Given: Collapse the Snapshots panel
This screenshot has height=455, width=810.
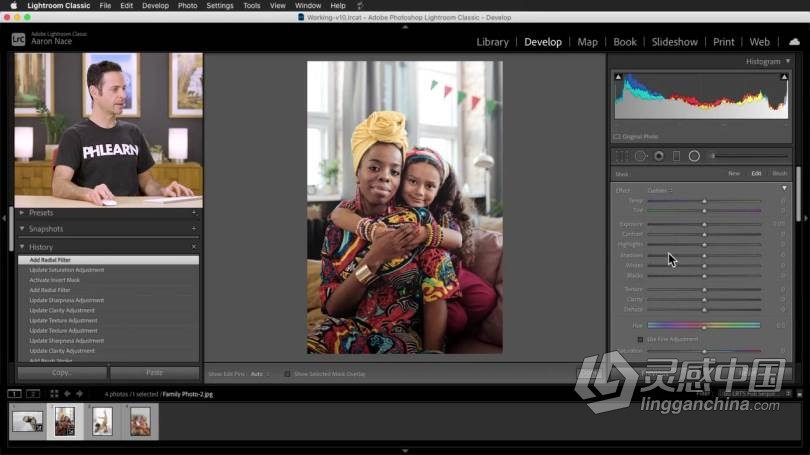Looking at the screenshot, I should pyautogui.click(x=22, y=228).
